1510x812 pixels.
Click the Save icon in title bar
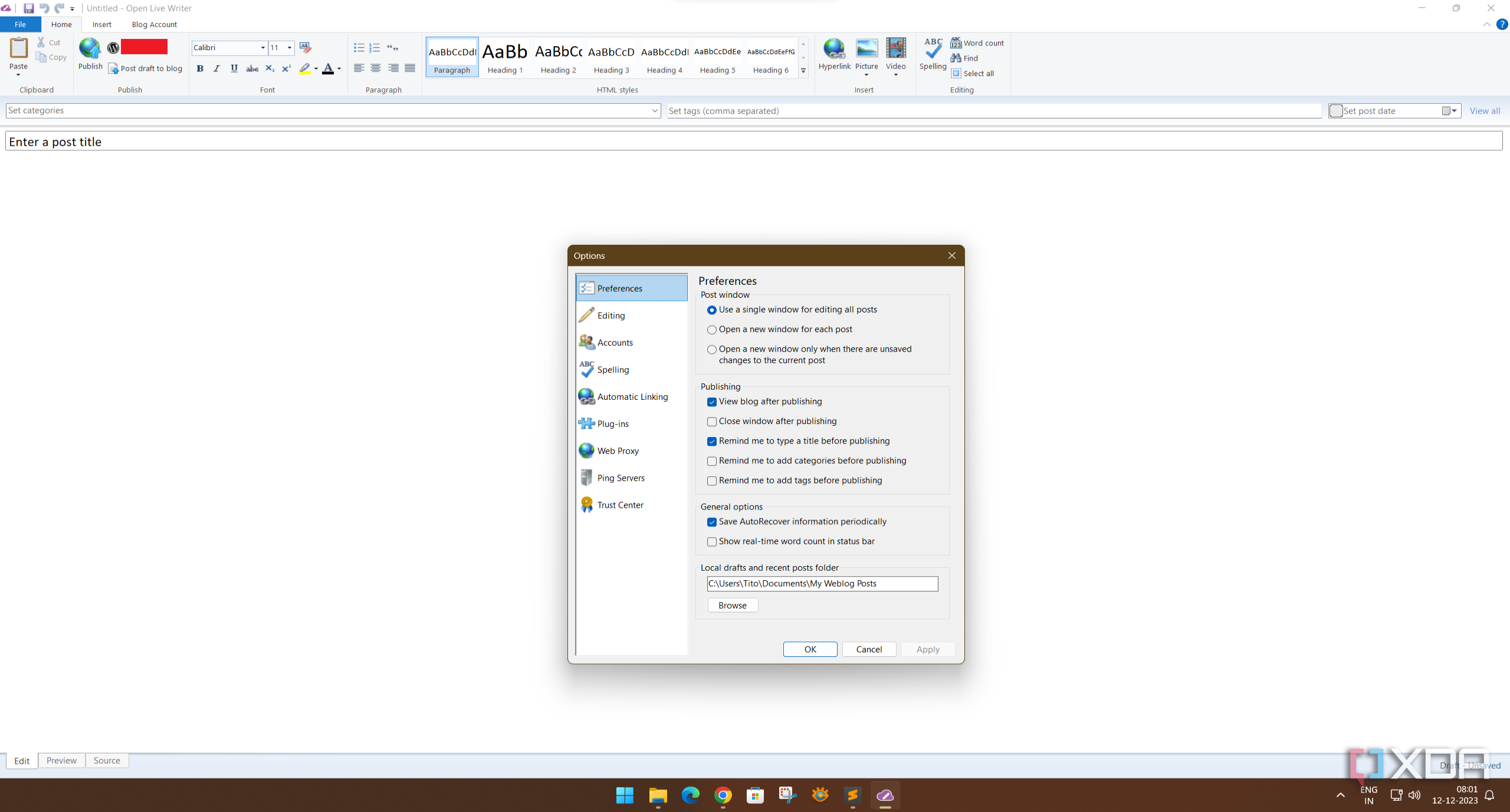tap(28, 8)
